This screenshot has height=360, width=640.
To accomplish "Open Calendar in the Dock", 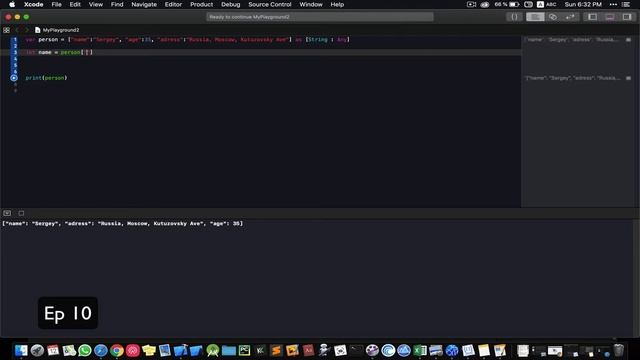I will [53, 350].
